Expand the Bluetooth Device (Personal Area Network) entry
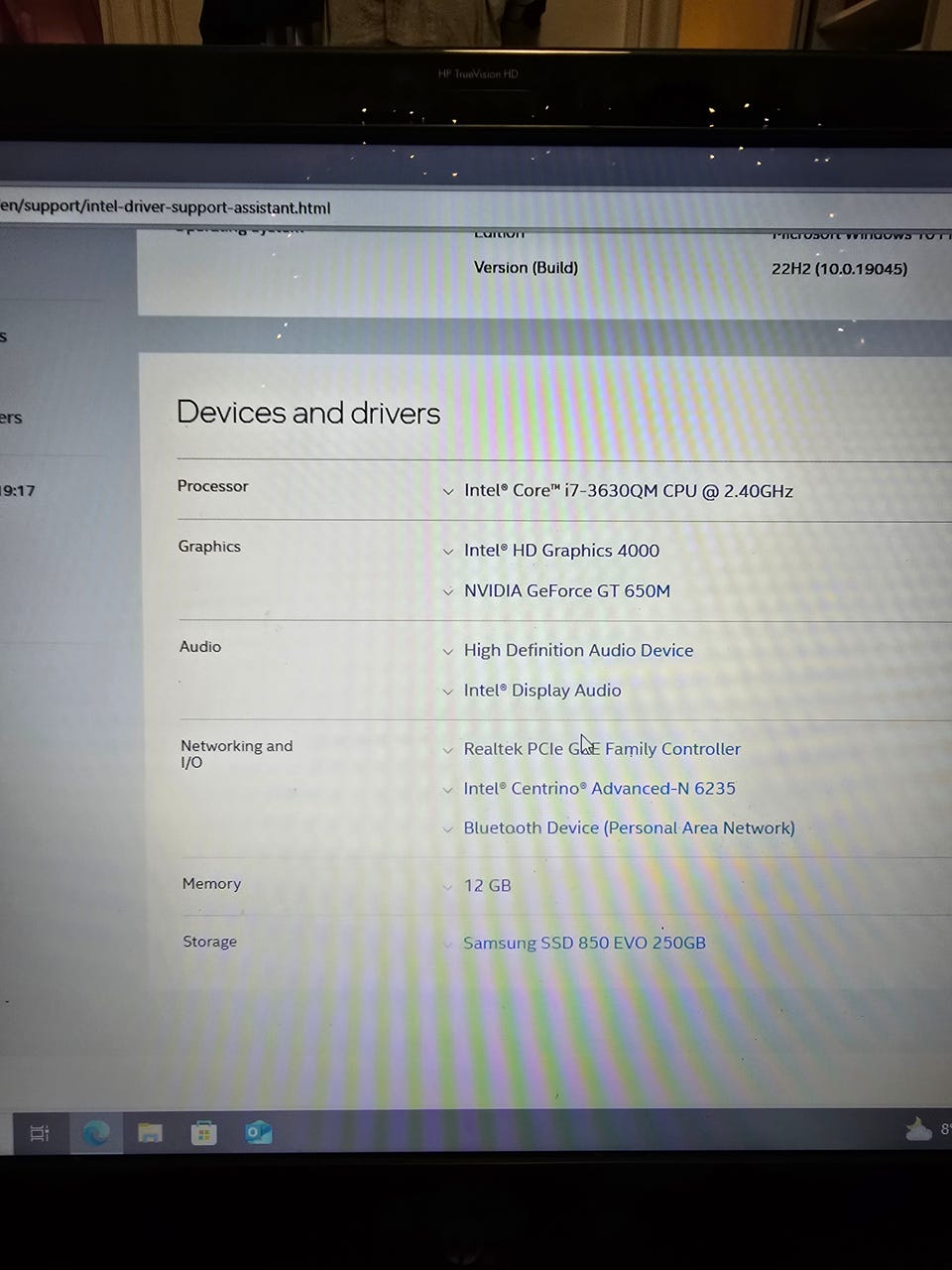 pos(448,828)
